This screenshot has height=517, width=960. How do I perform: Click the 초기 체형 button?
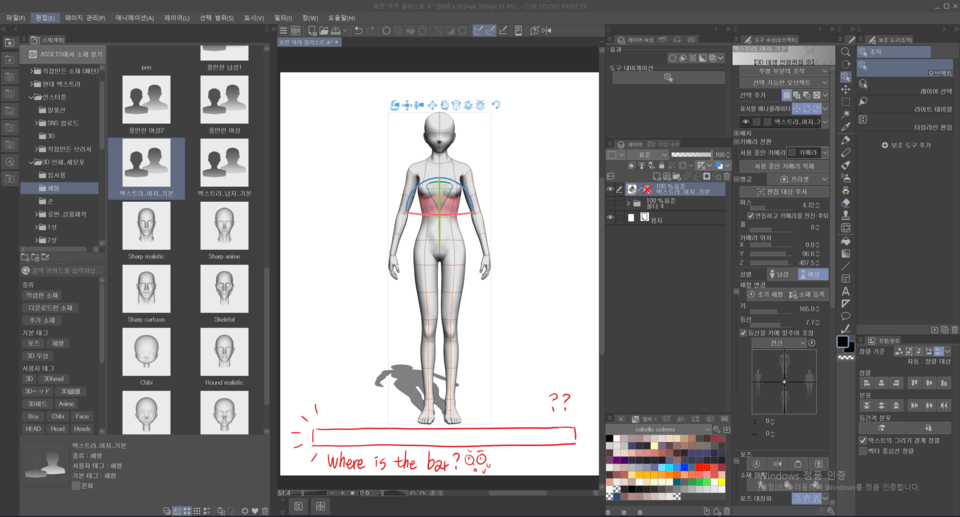[765, 294]
